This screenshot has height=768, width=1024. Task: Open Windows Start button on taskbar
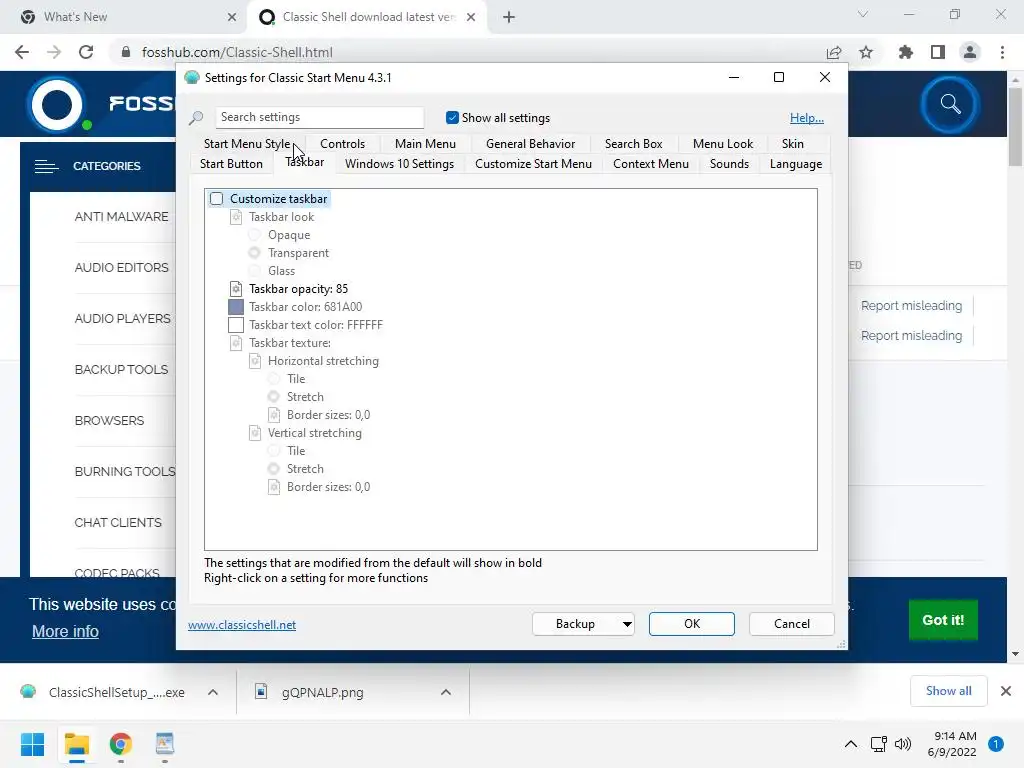pos(32,744)
